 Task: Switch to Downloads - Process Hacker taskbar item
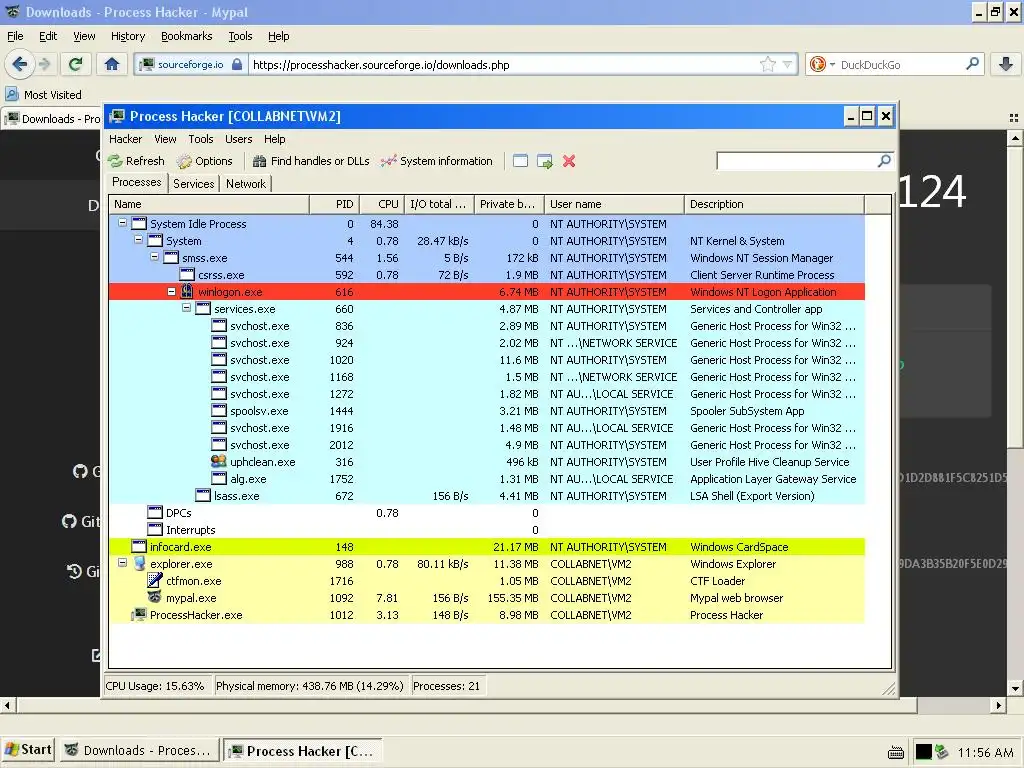pyautogui.click(x=138, y=751)
